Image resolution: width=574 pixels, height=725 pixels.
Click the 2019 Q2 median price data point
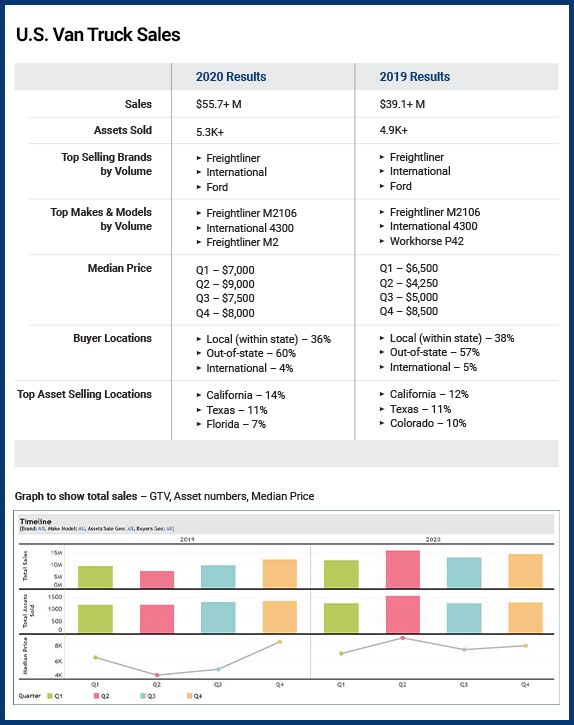pos(157,675)
